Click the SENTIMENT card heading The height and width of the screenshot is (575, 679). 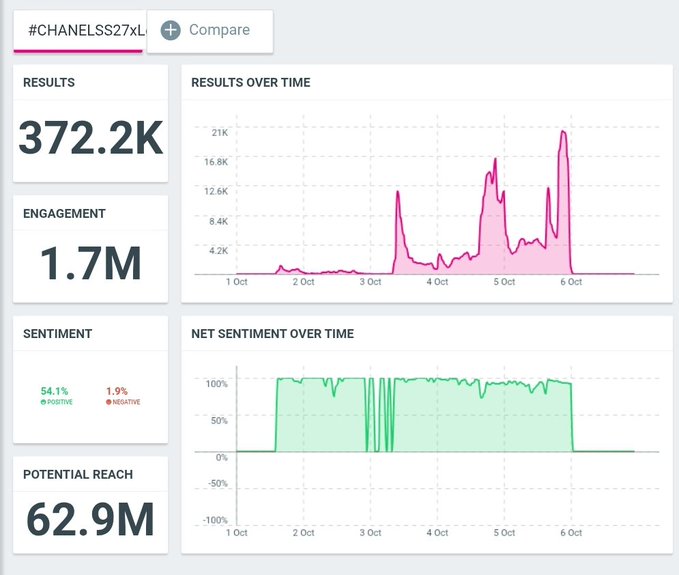(58, 334)
